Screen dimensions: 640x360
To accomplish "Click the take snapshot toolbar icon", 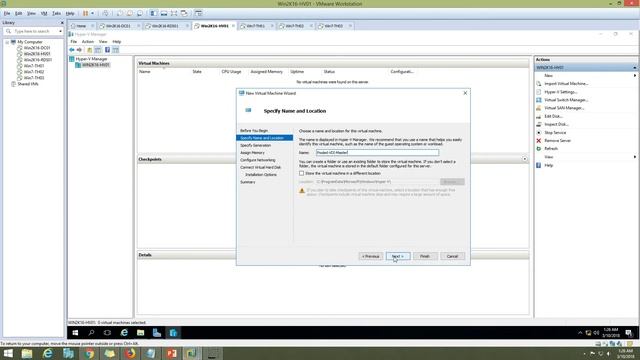I will (x=120, y=13).
